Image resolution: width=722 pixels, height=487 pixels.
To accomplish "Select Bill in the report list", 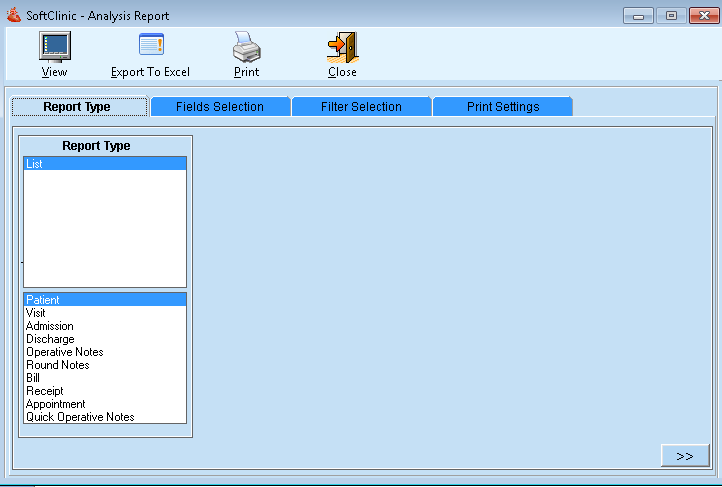I will tap(105, 378).
